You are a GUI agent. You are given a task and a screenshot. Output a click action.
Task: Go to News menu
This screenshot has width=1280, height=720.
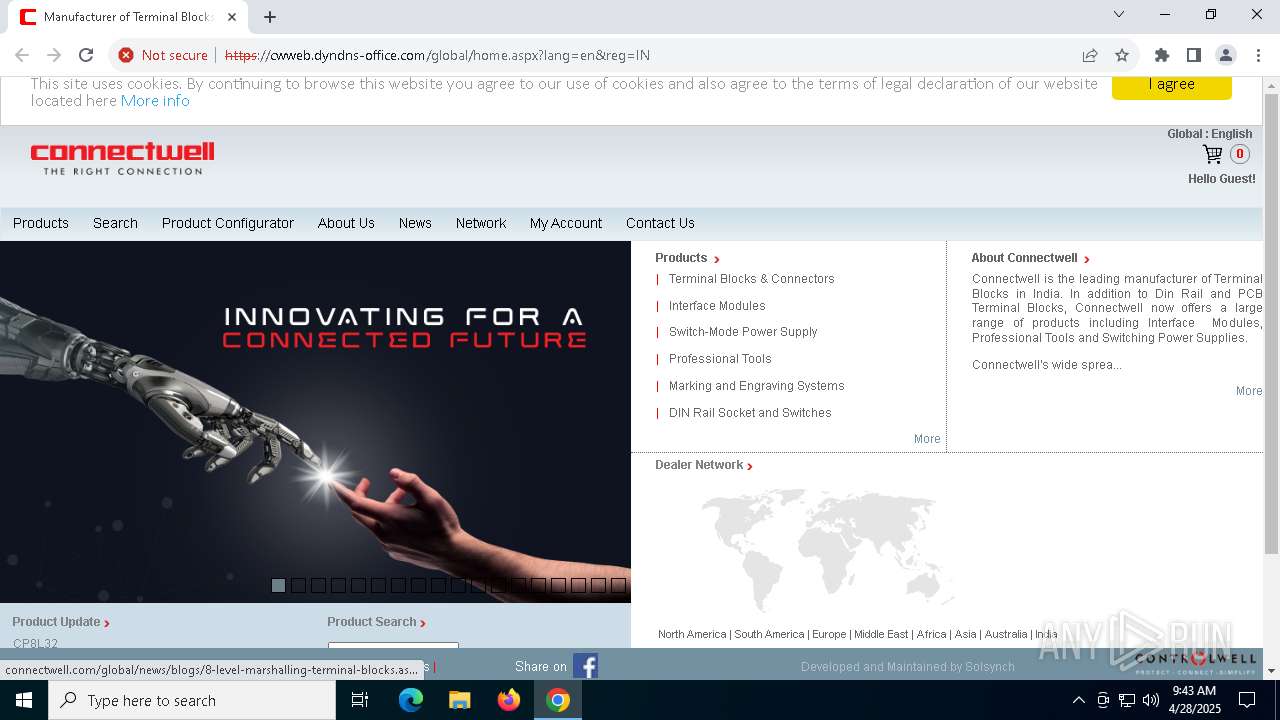point(415,223)
